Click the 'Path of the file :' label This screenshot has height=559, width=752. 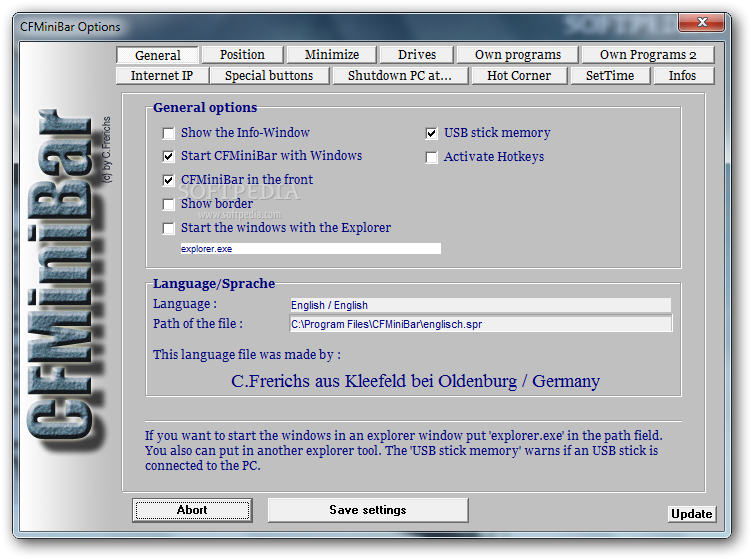click(x=198, y=324)
